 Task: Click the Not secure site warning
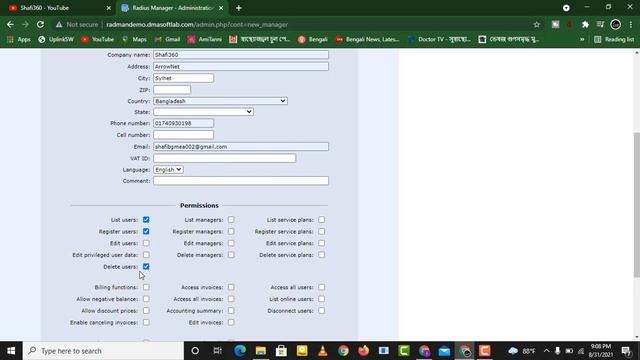[x=77, y=24]
